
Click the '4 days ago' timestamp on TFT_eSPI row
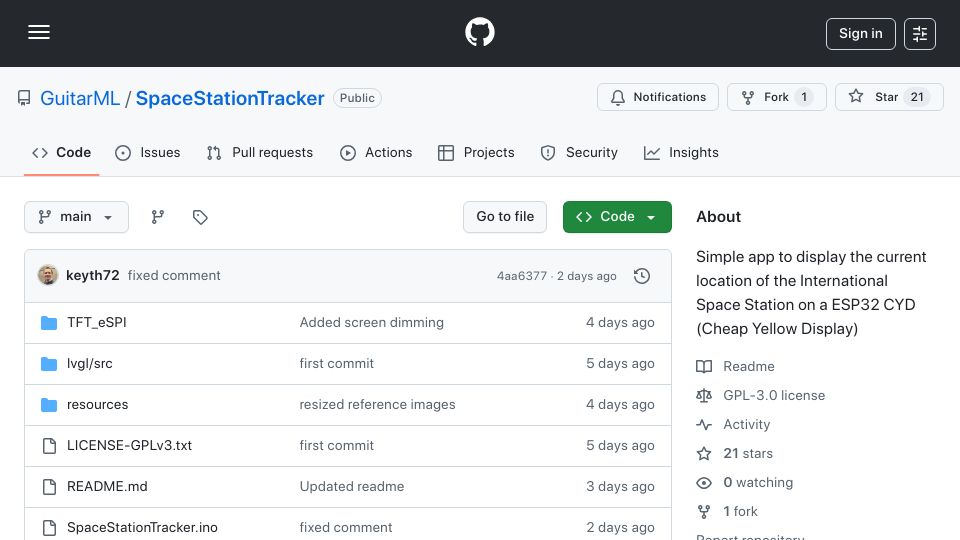[x=620, y=323]
